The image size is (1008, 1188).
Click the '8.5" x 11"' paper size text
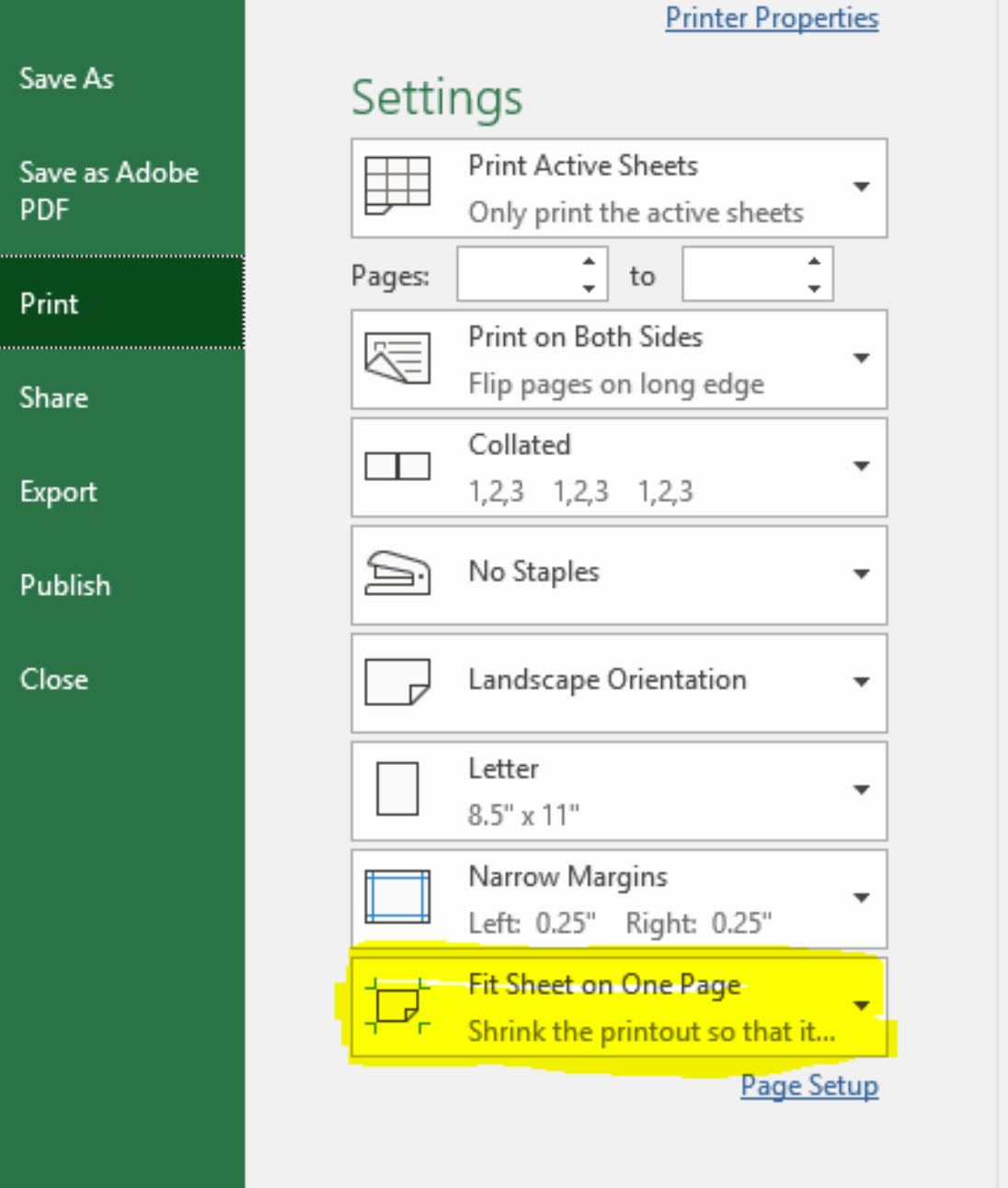523,816
